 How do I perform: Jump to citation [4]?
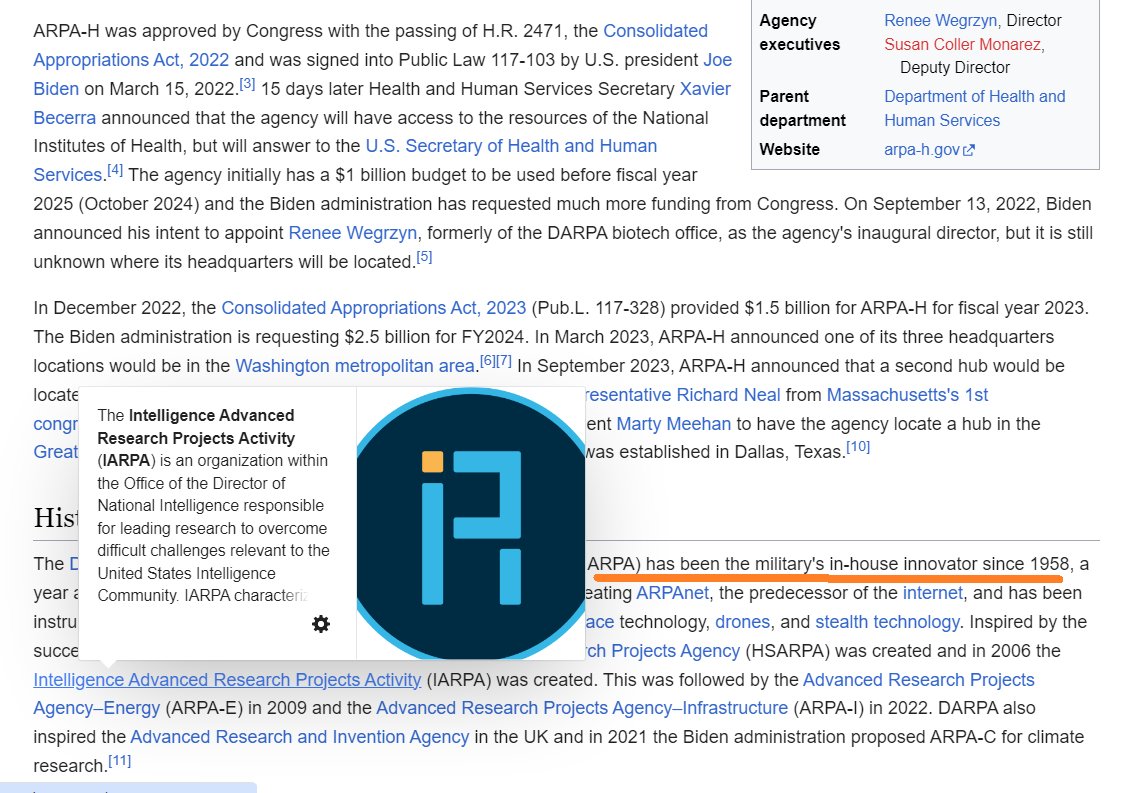tap(115, 170)
